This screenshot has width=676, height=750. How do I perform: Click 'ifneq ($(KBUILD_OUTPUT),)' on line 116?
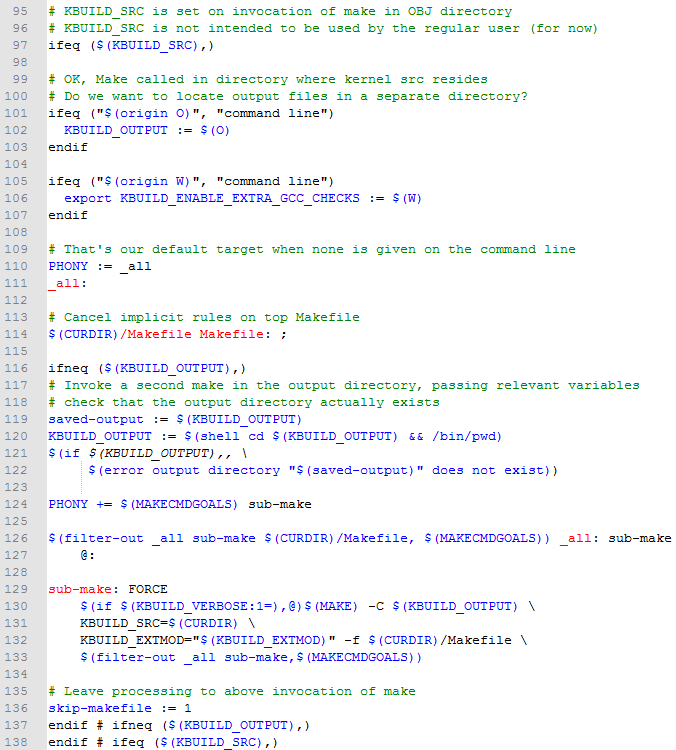(147, 368)
